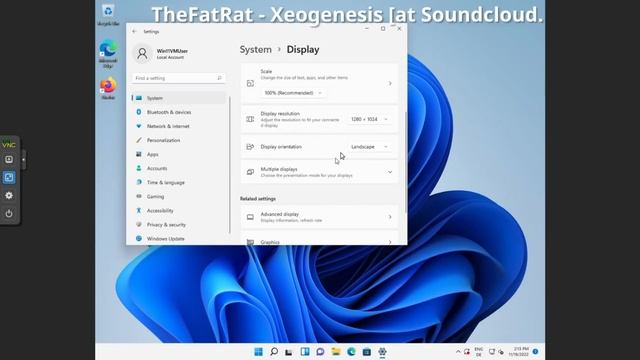The height and width of the screenshot is (360, 640).
Task: Open the Recycle Bin desktop icon
Action: pos(108,15)
